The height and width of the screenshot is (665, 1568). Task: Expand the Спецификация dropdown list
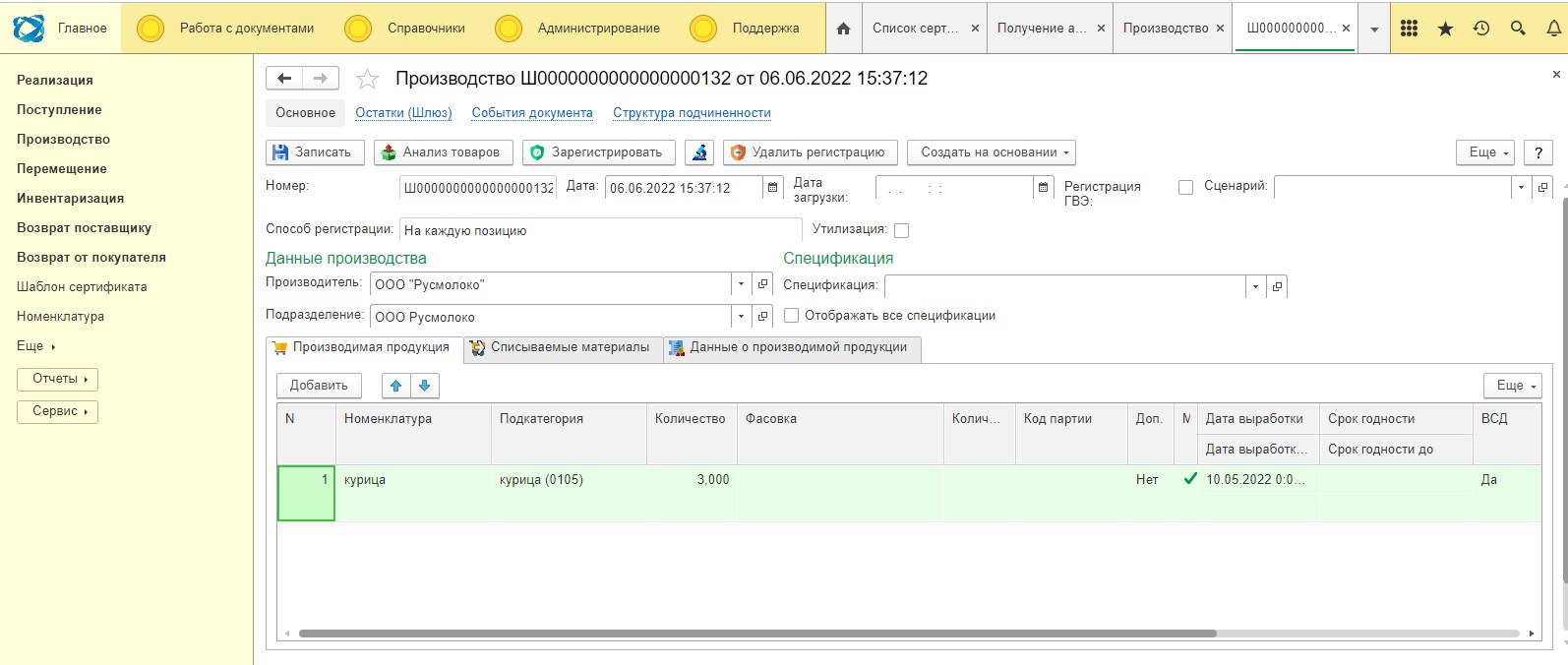pyautogui.click(x=1255, y=286)
